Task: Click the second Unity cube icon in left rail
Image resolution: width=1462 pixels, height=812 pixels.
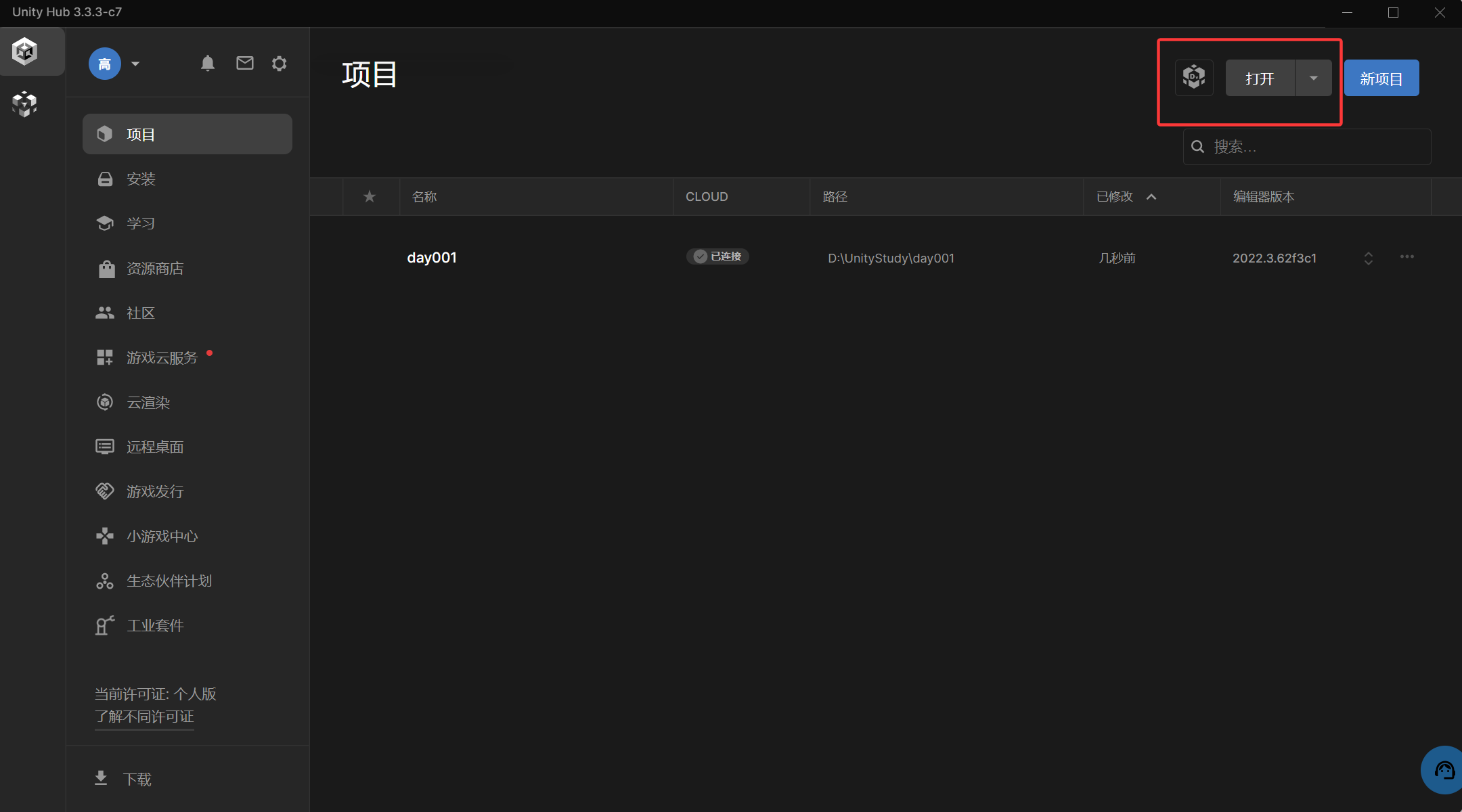Action: pos(25,104)
